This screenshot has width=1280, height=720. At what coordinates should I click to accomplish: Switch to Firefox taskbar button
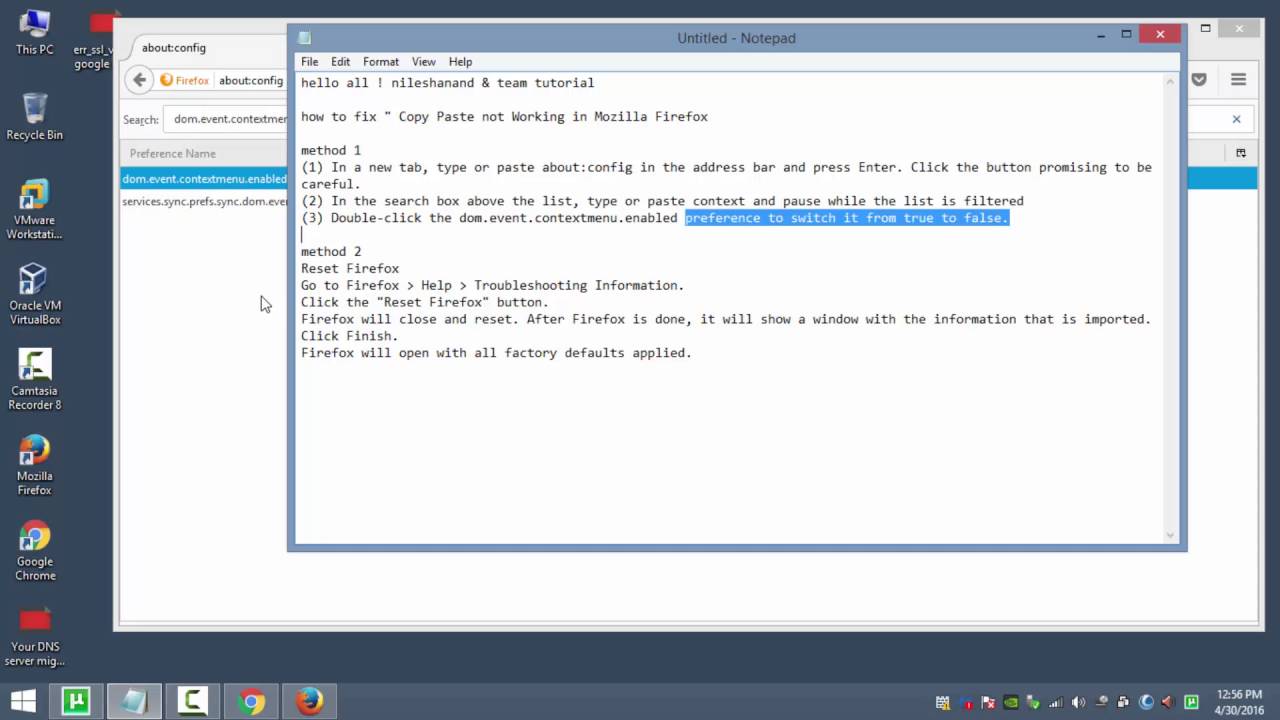(x=309, y=701)
